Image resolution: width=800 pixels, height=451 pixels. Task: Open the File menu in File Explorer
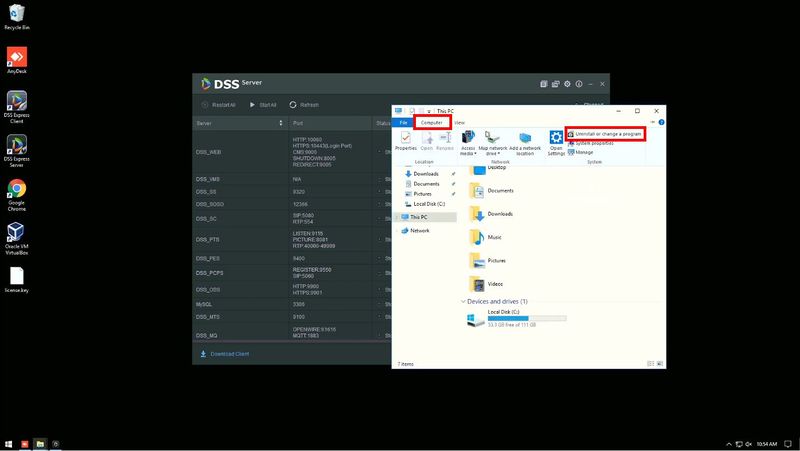pyautogui.click(x=403, y=122)
